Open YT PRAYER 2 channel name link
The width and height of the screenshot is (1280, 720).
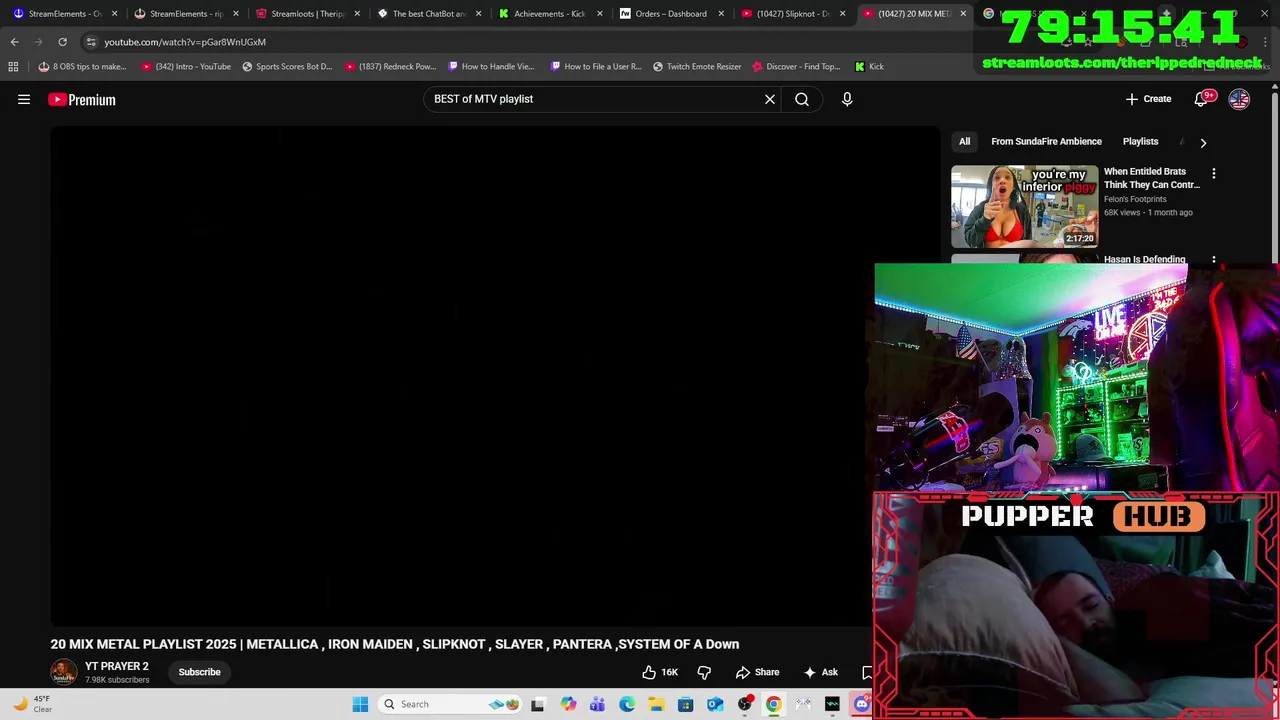[x=116, y=666]
